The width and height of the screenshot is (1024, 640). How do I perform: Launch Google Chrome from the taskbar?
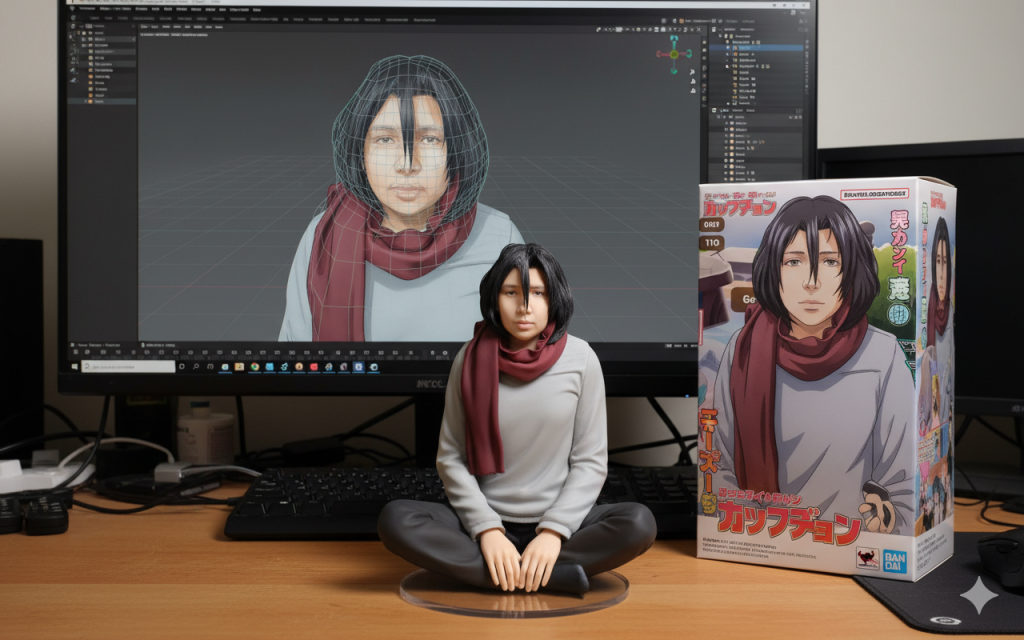click(x=255, y=366)
